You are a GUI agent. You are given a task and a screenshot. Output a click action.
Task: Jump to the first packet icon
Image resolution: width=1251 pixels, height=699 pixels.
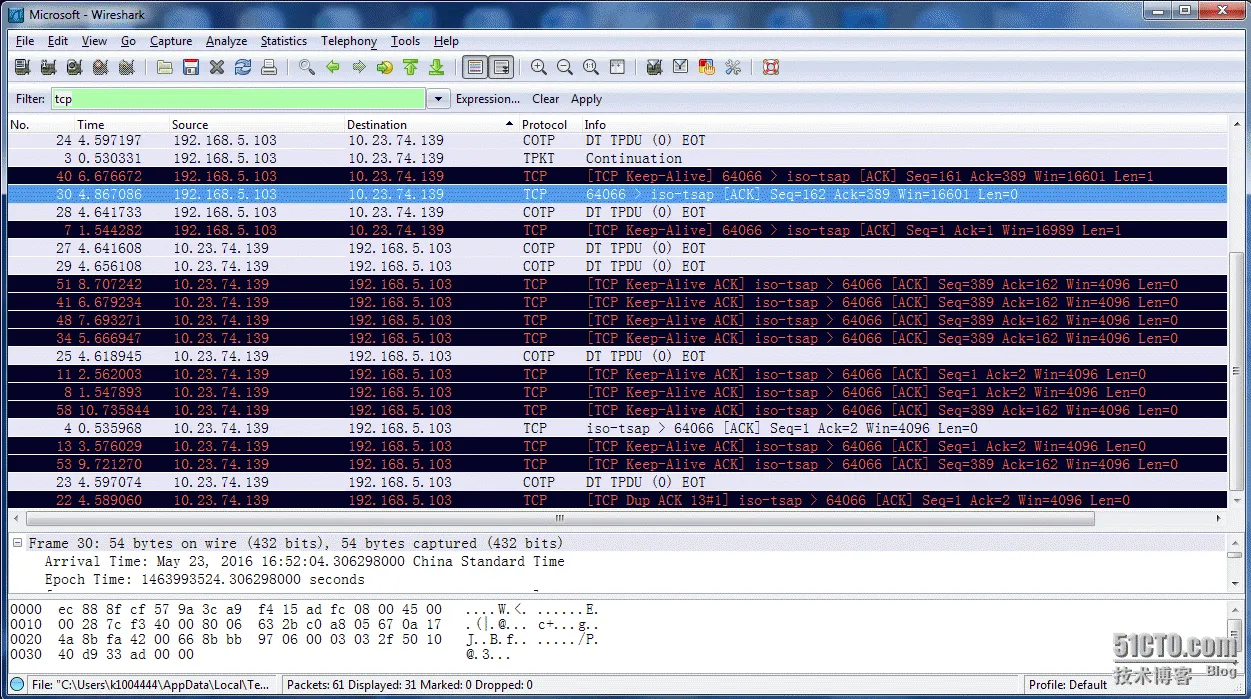point(410,67)
